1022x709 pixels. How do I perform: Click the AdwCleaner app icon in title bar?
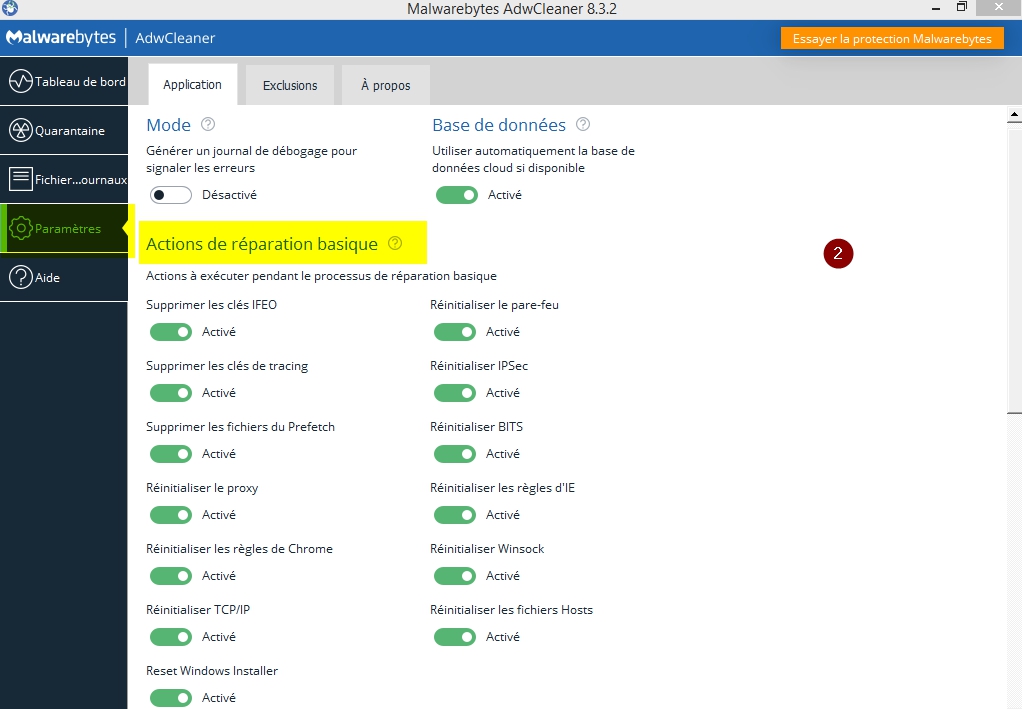(x=10, y=8)
